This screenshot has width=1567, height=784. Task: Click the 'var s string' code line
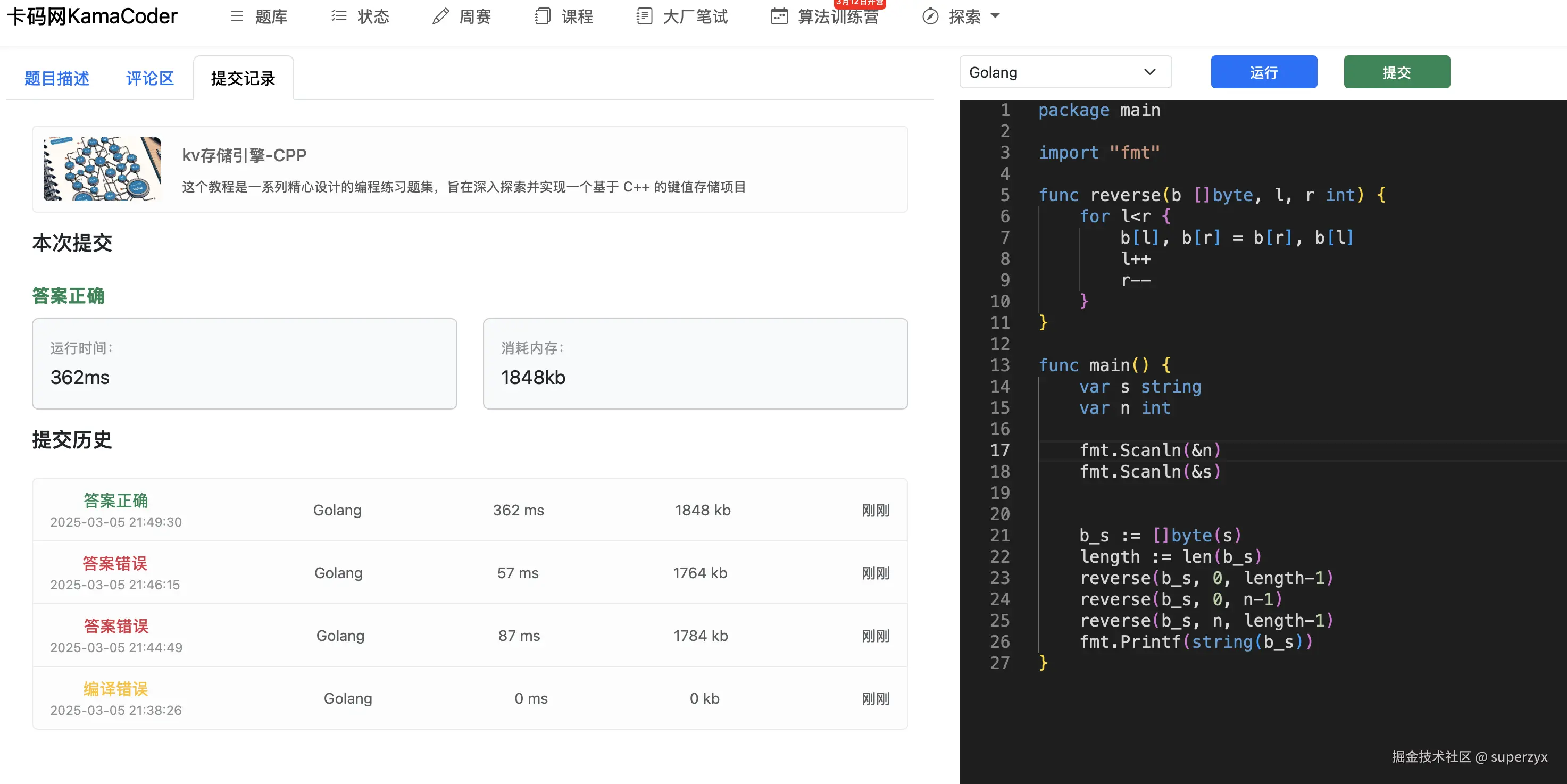tap(1140, 387)
